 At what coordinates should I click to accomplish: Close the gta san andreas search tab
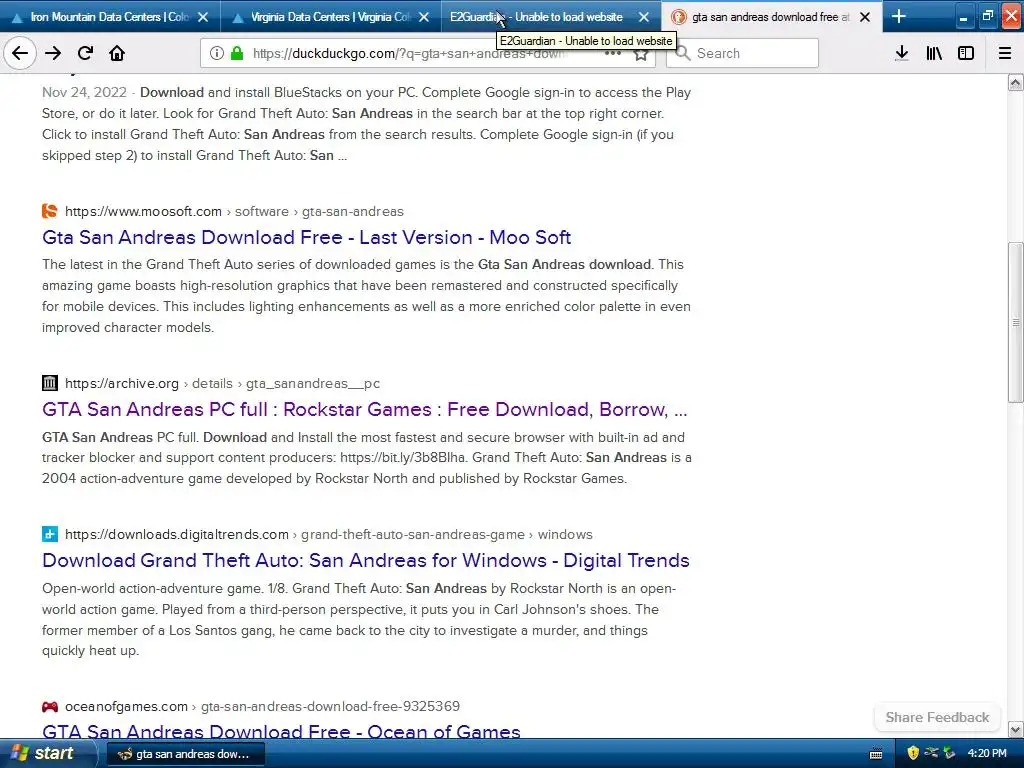tap(865, 17)
